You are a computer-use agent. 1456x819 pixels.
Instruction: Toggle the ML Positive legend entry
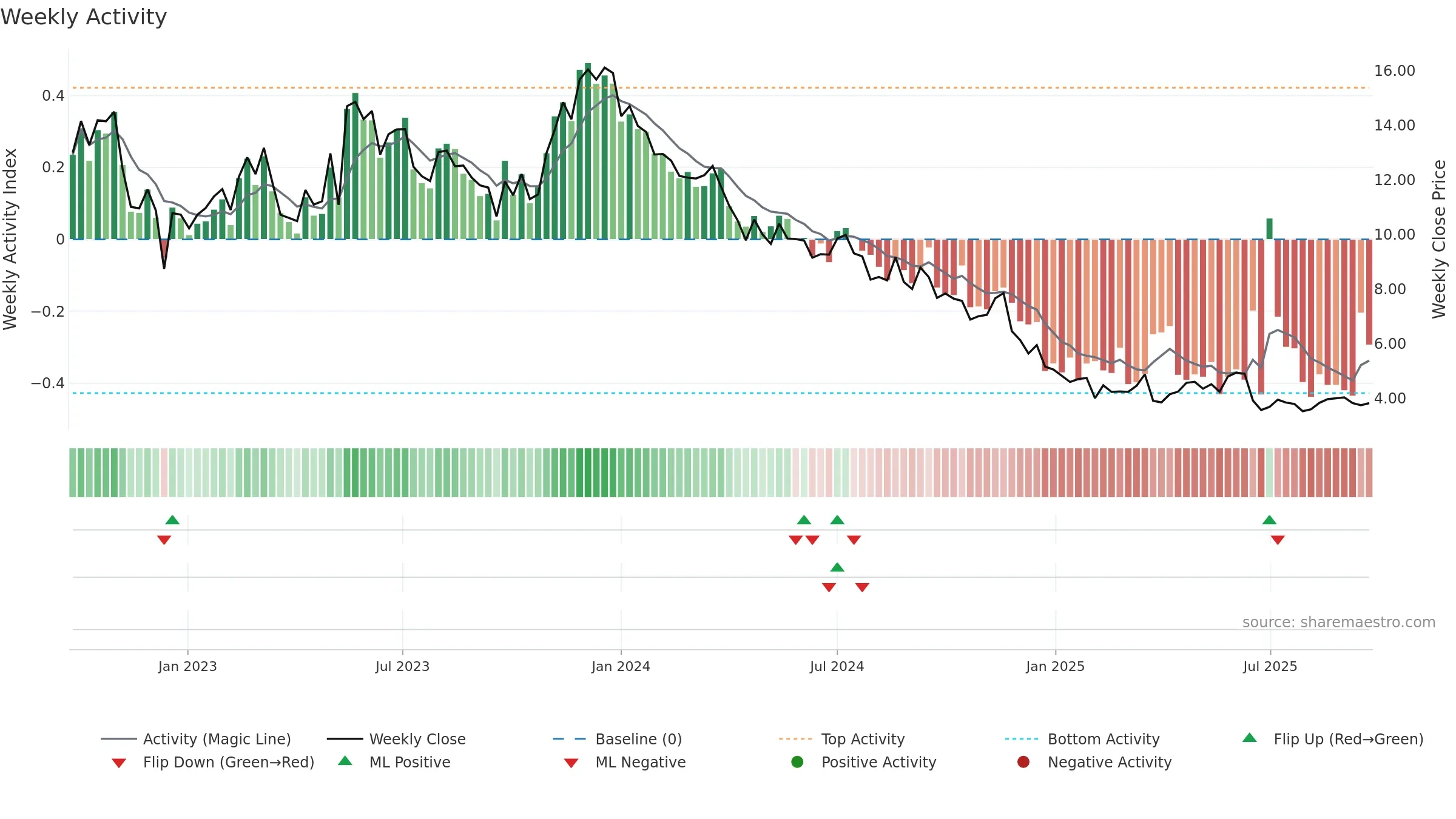pyautogui.click(x=394, y=762)
